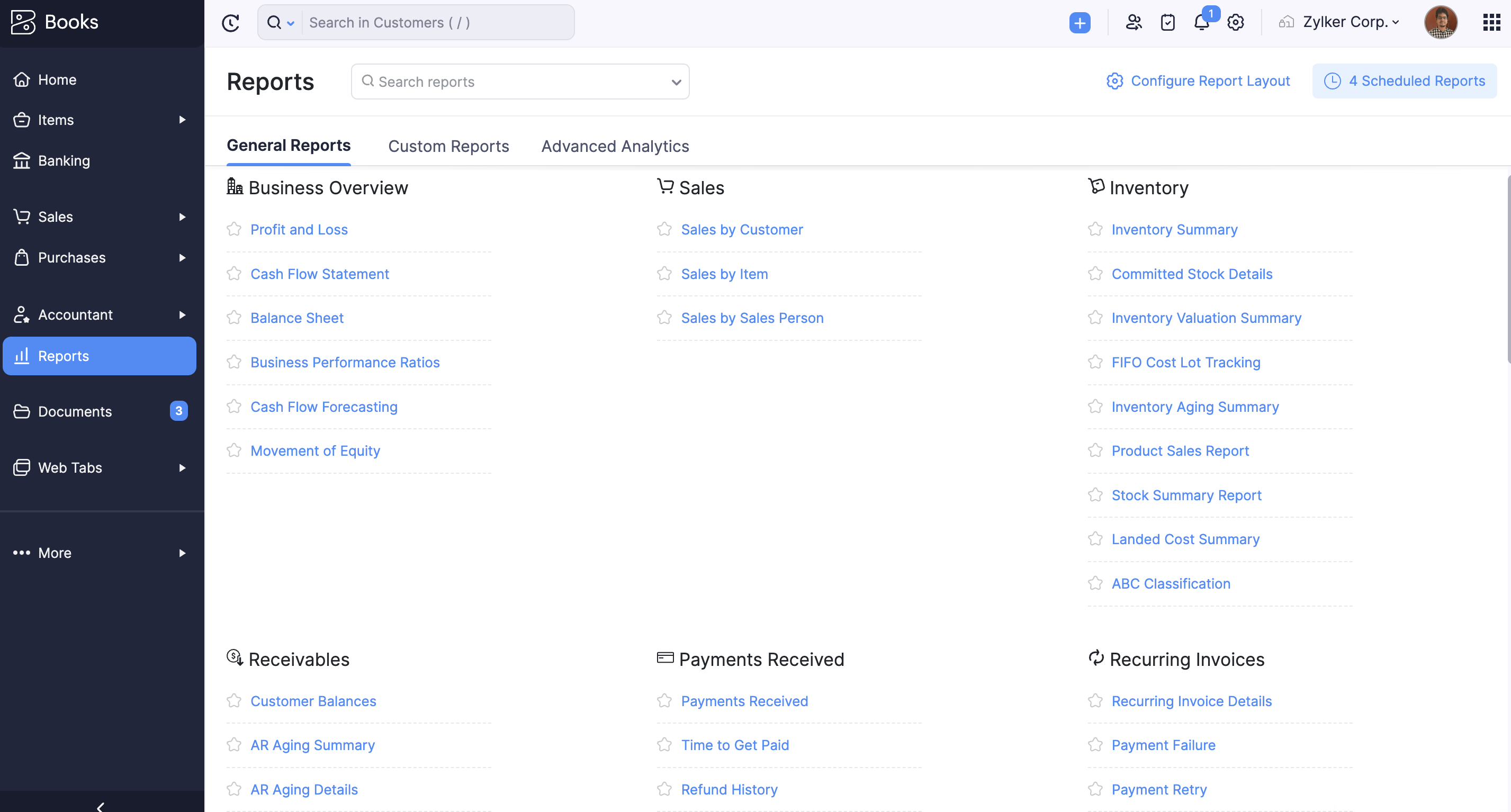1511x812 pixels.
Task: Open Inventory Valuation Summary
Action: tap(1206, 318)
